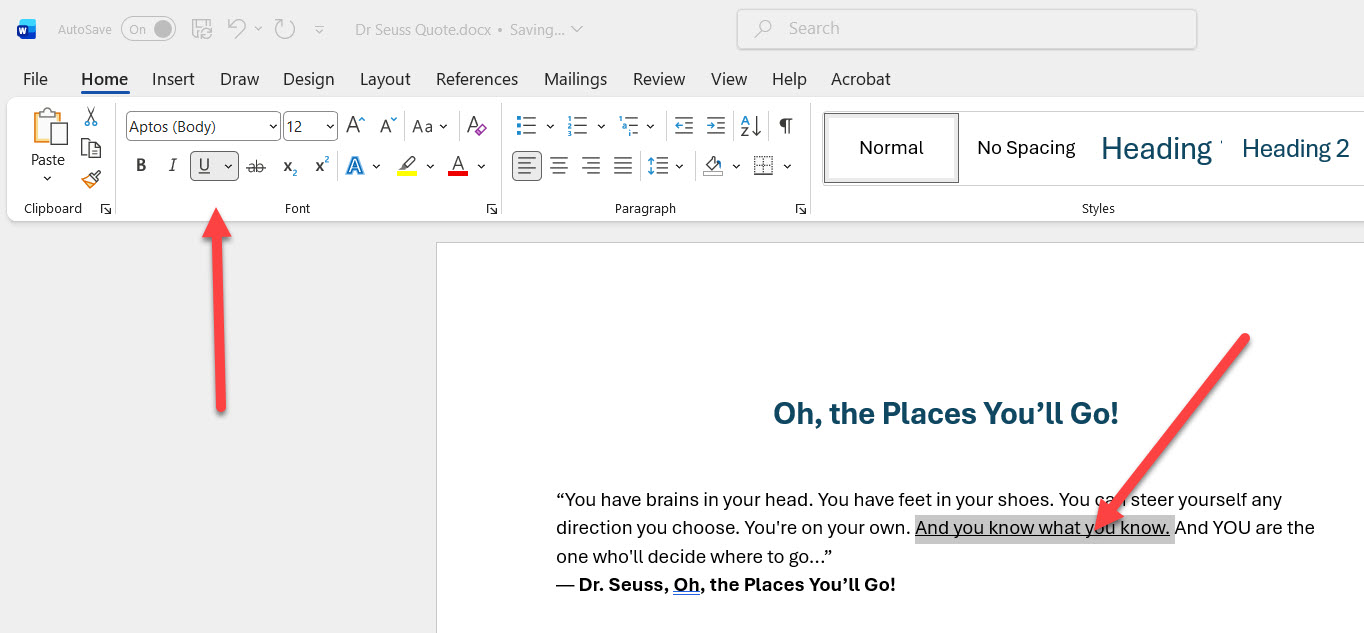Click the line spacing icon
This screenshot has height=633, width=1364.
tap(658, 166)
